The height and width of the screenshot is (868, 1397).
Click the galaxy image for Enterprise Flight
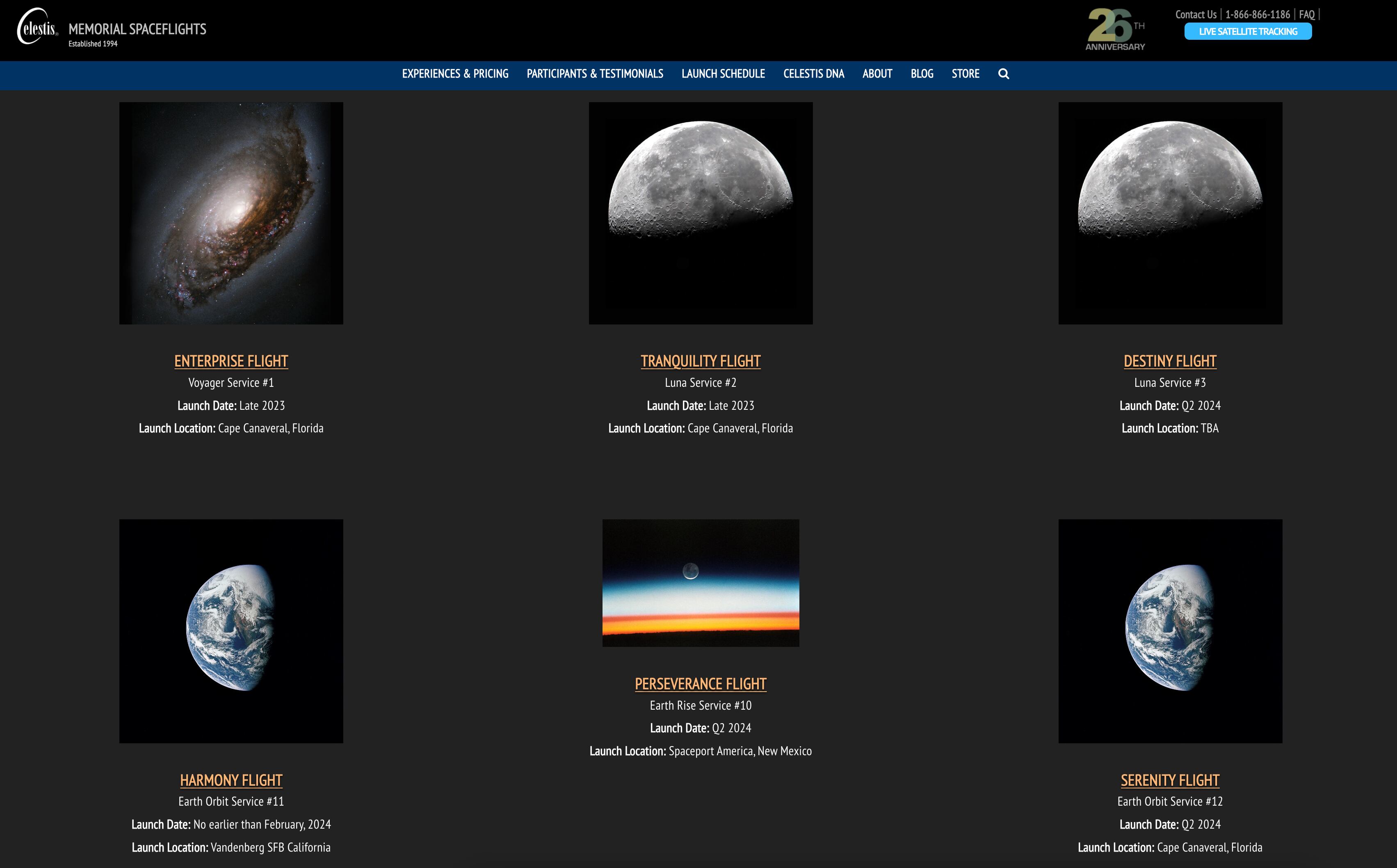pos(231,213)
